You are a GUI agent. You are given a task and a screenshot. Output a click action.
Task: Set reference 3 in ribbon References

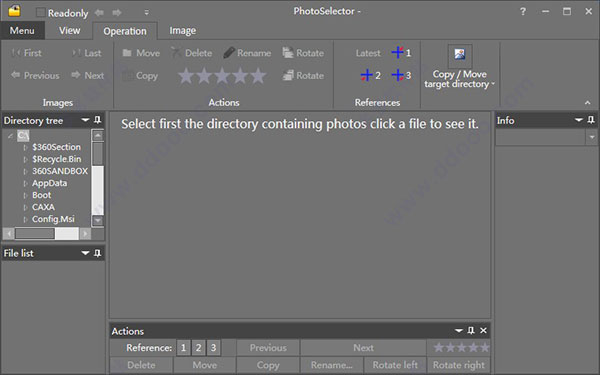tap(401, 75)
